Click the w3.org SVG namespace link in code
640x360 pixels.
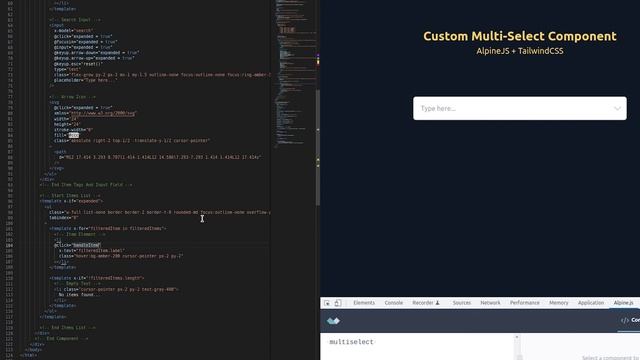click(x=102, y=113)
